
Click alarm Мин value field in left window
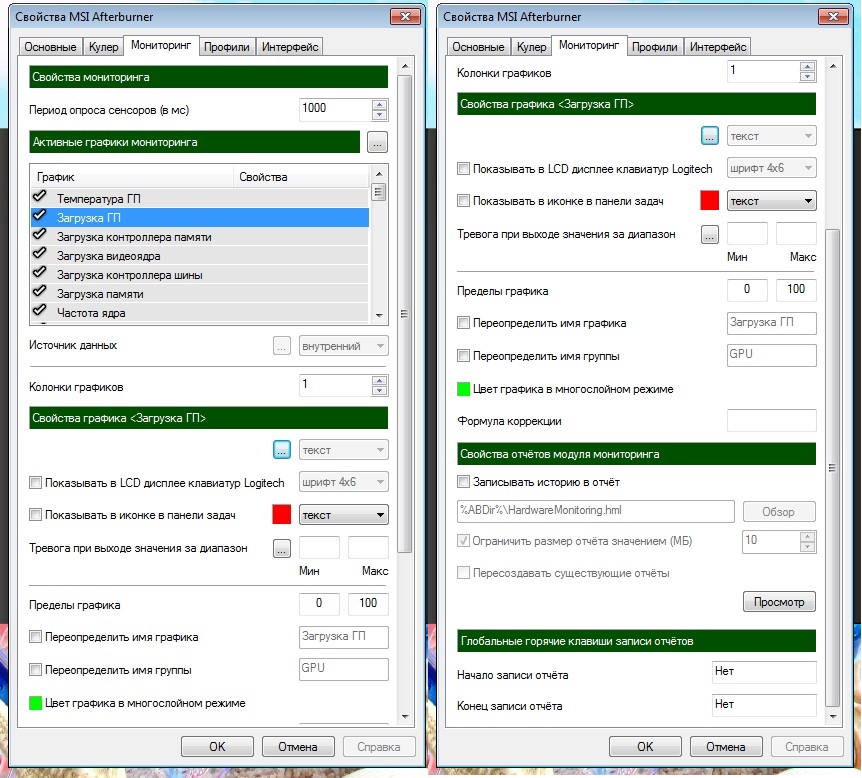click(319, 548)
